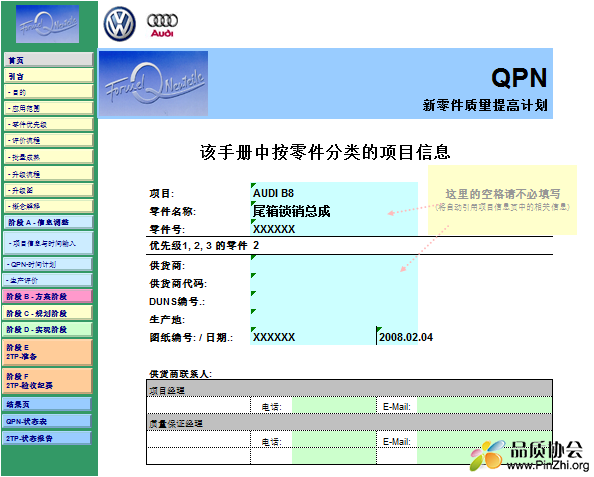
Task: Click the 项目经理 name field
Action: click(199, 406)
